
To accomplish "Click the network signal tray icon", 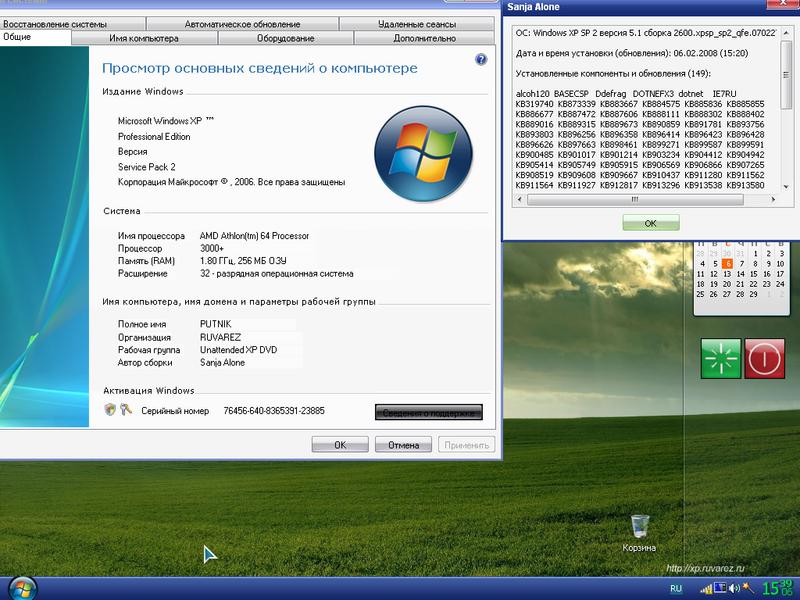I will tap(706, 589).
